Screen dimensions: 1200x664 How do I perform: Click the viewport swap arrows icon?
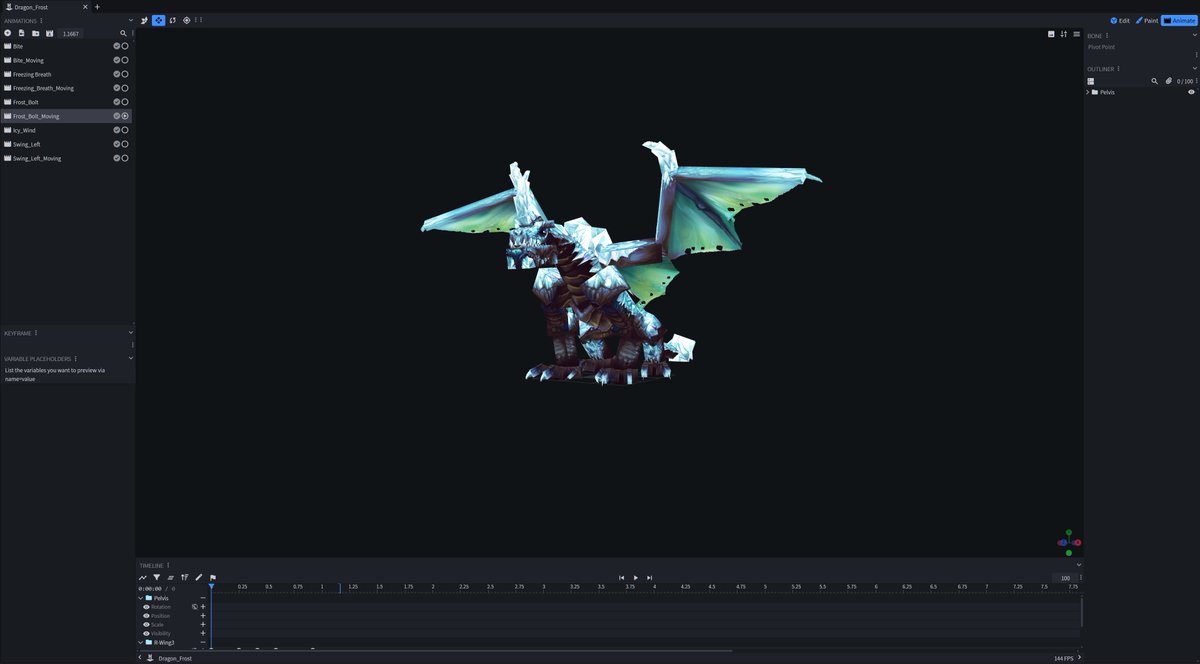[1064, 33]
